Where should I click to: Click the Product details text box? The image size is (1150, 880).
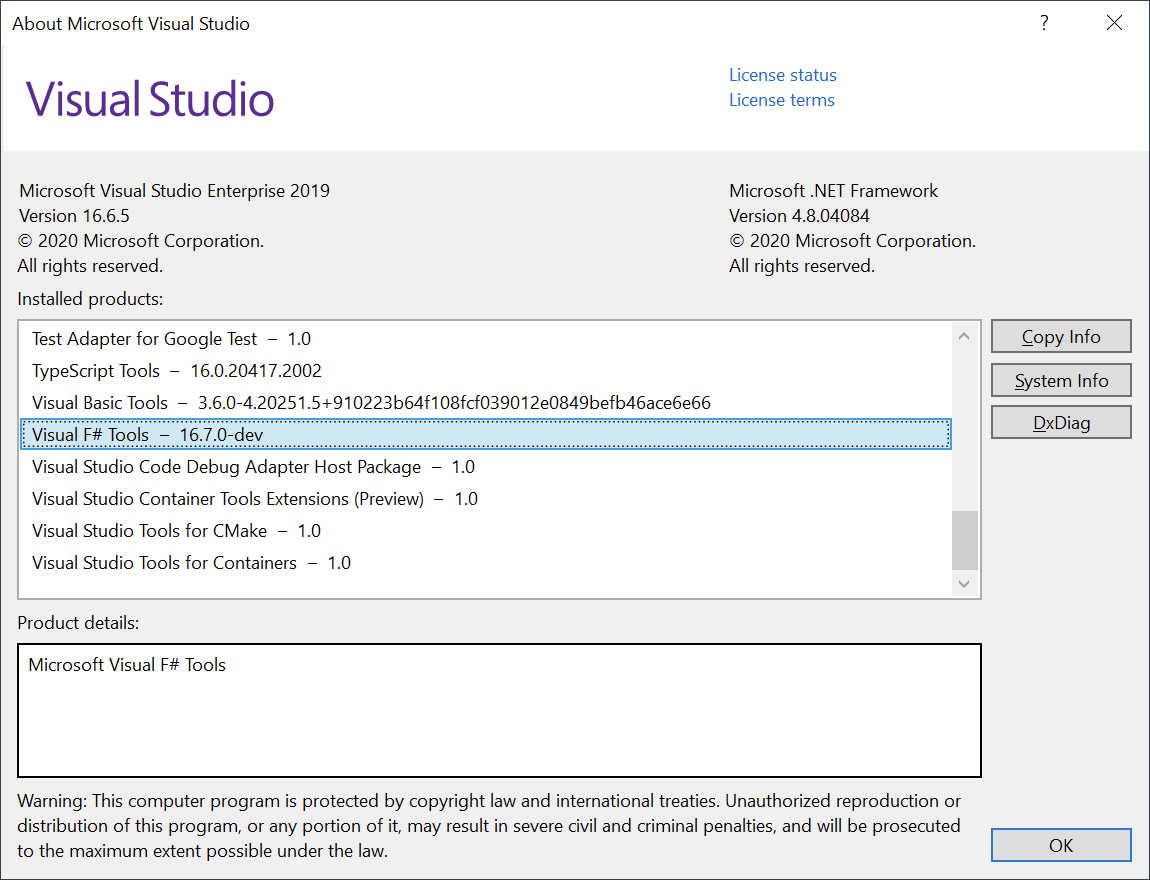tap(499, 710)
